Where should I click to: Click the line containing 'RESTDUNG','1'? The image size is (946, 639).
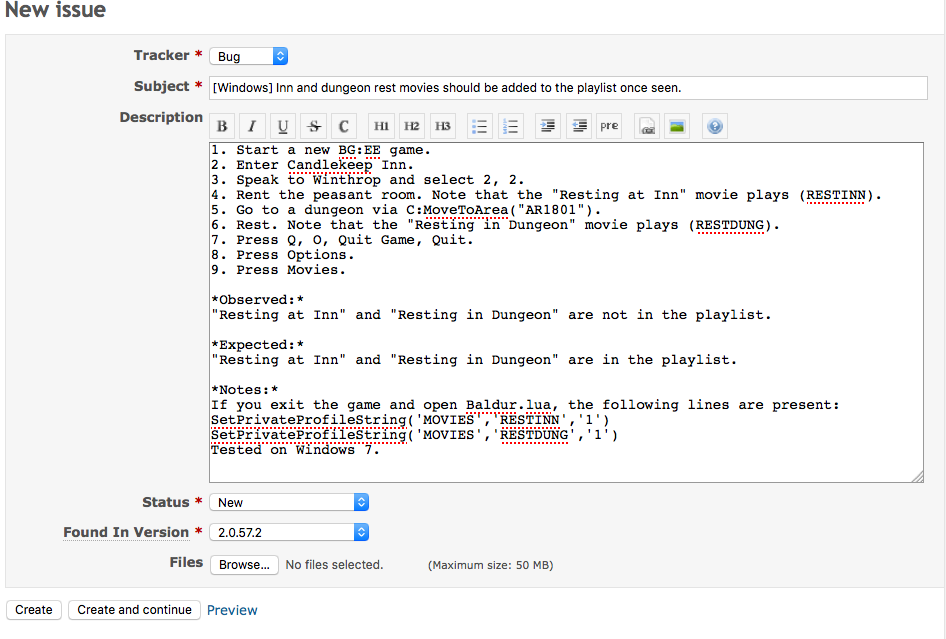[414, 435]
